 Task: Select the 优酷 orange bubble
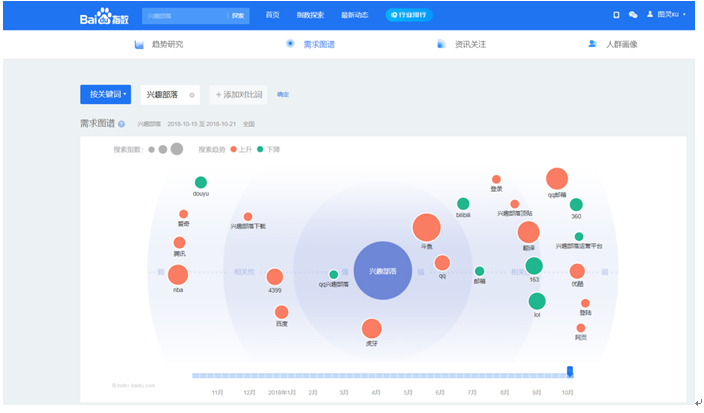[577, 271]
